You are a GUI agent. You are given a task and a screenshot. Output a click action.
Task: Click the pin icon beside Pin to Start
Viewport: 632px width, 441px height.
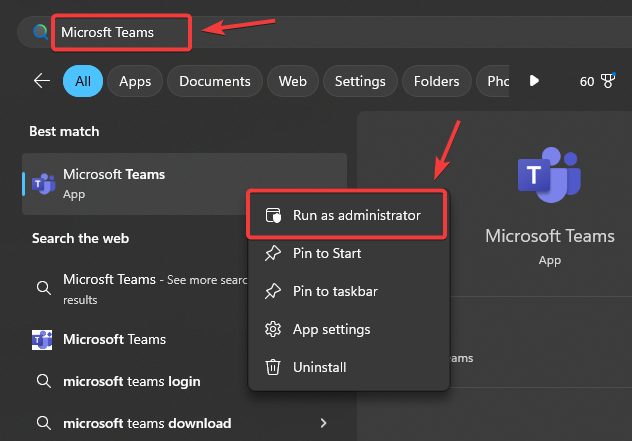[x=273, y=253]
